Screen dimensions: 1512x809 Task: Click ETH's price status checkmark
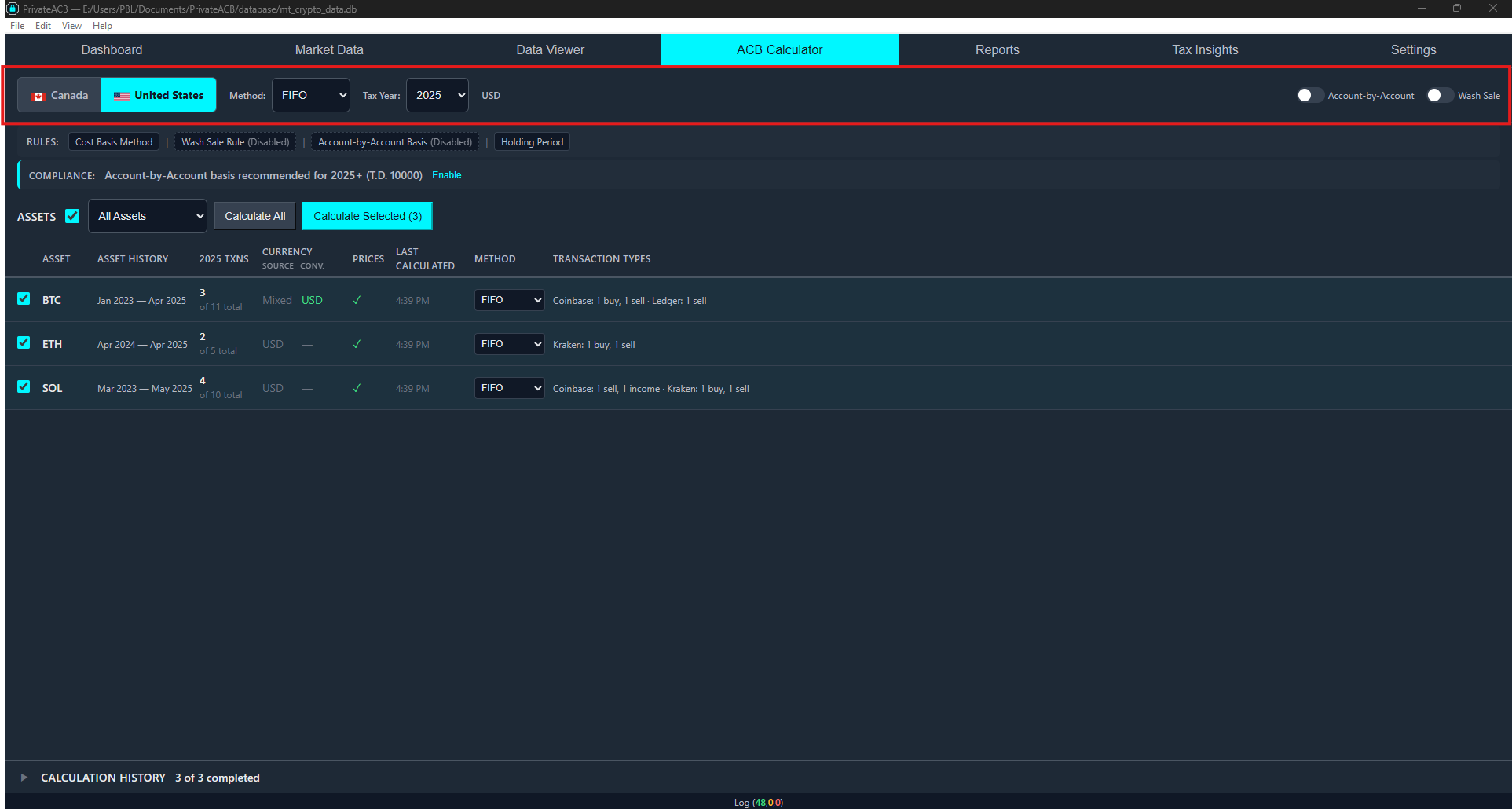pos(357,344)
